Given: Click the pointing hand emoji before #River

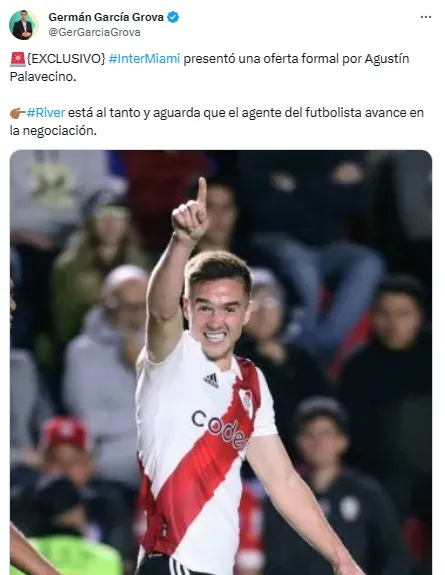Looking at the screenshot, I should point(18,113).
